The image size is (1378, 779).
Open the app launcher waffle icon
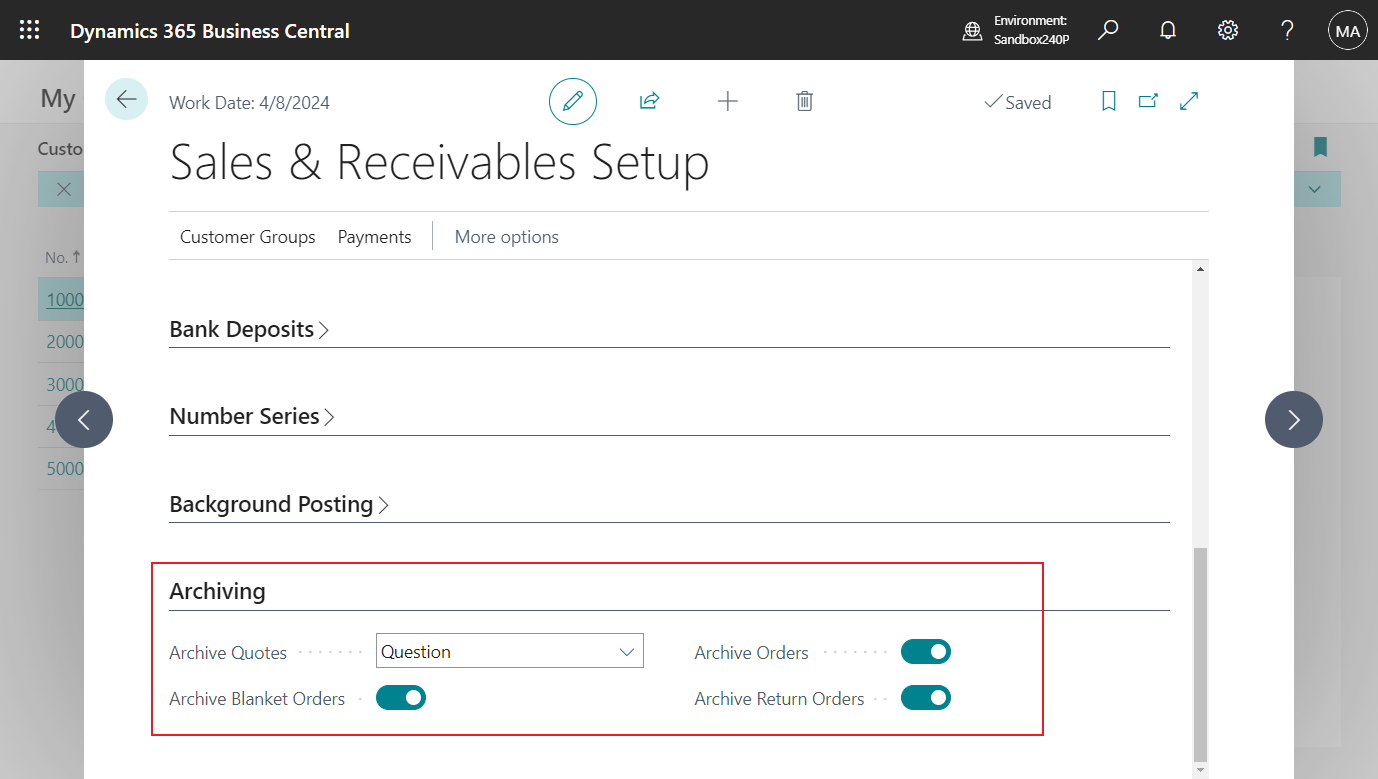point(30,30)
